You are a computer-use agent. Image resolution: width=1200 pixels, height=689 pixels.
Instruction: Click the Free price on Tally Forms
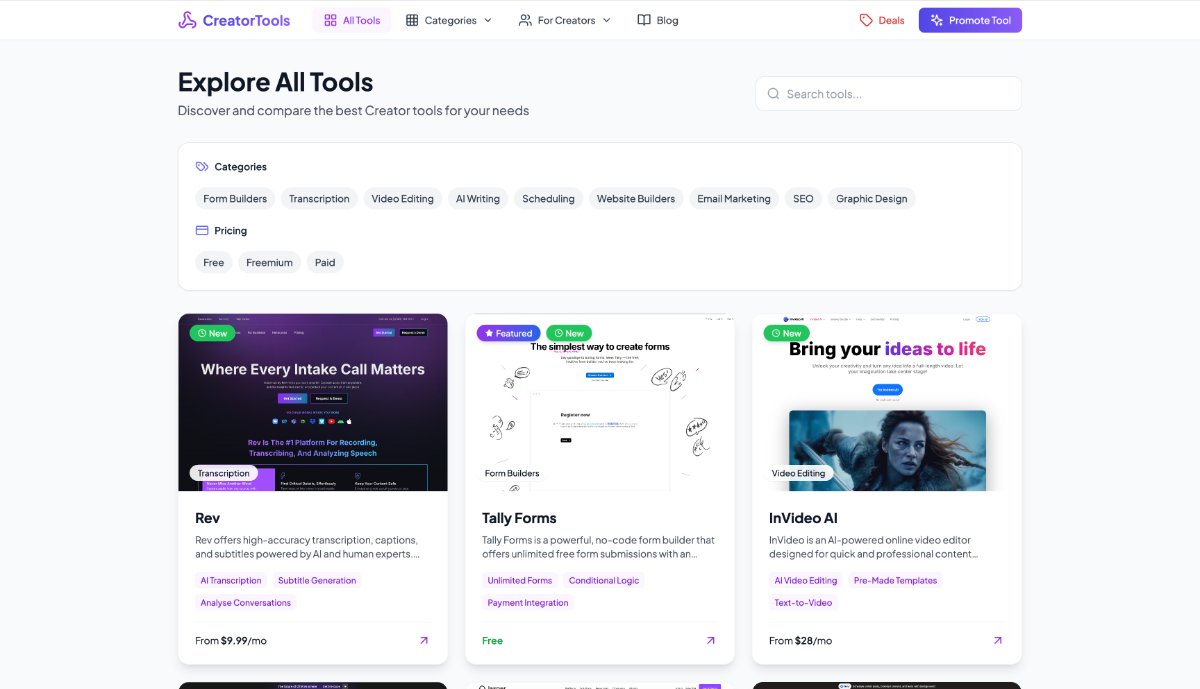click(492, 641)
